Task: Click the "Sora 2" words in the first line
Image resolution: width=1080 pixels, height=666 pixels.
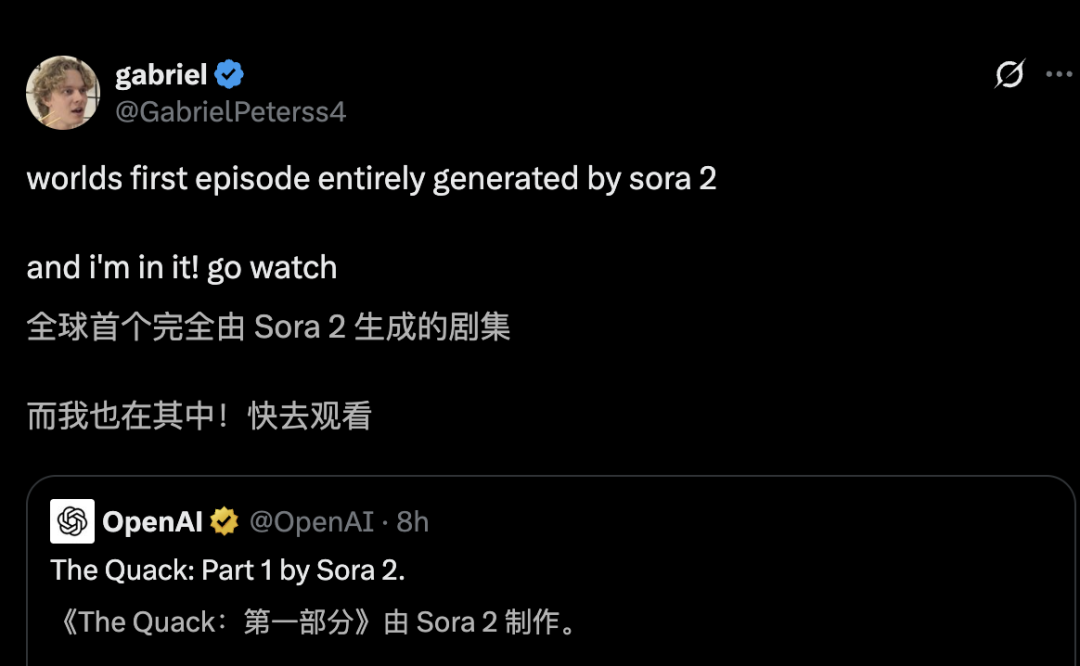Action: (672, 179)
